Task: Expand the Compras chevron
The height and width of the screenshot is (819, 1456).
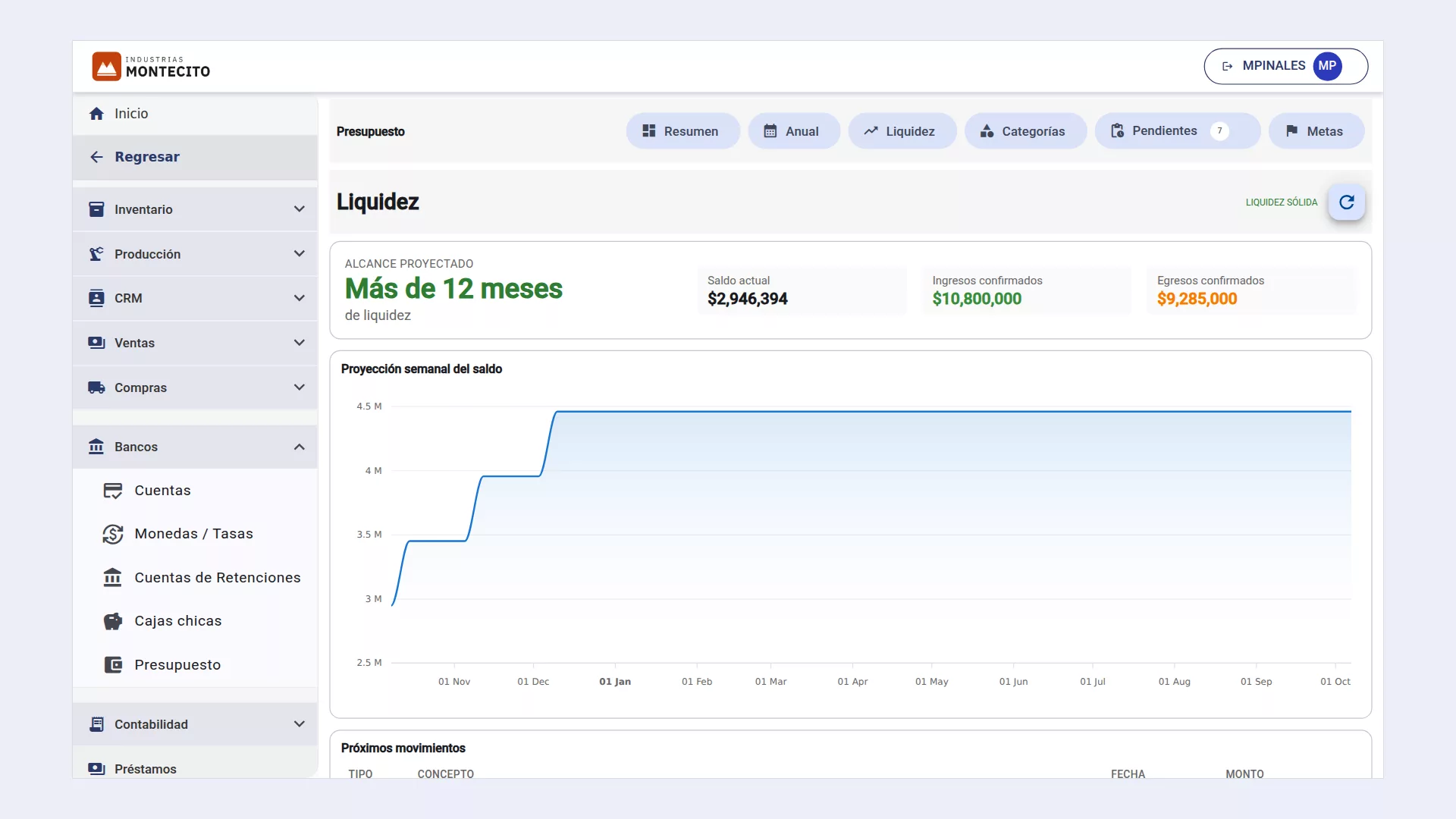Action: click(x=300, y=388)
